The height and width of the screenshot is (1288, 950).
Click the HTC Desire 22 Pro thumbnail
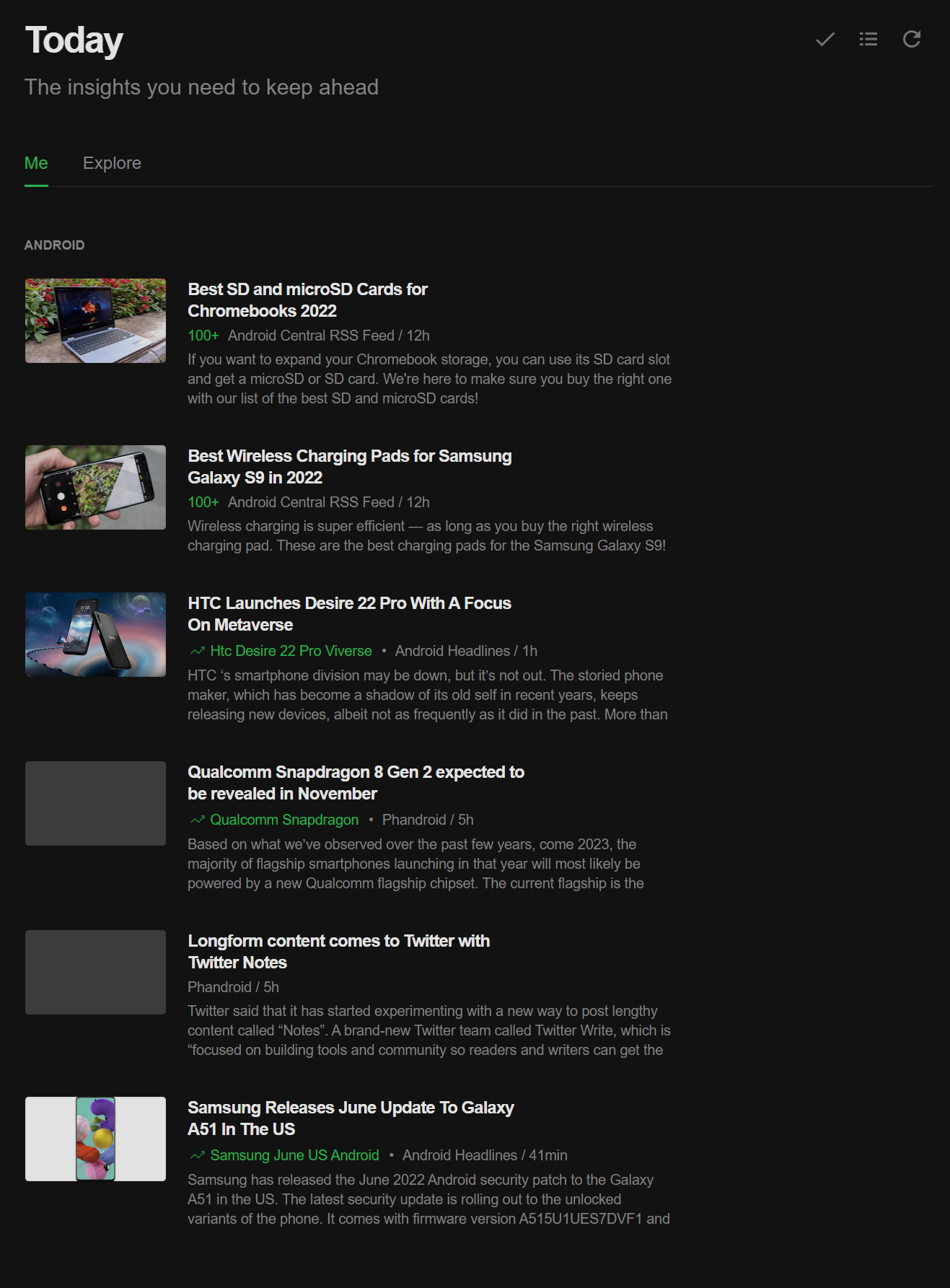coord(95,634)
